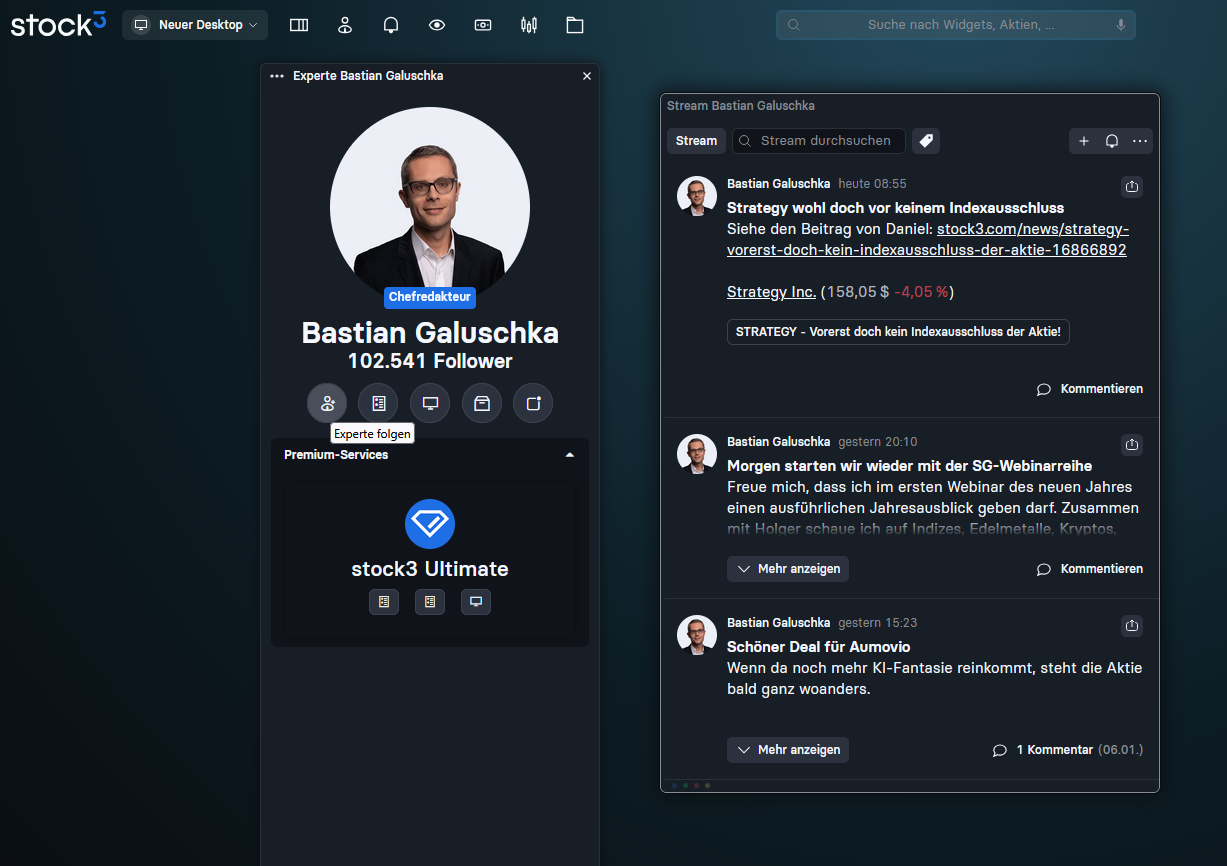Screen dimensions: 1227x866
Task: Open the folder icon in top toolbar
Action: click(x=575, y=25)
